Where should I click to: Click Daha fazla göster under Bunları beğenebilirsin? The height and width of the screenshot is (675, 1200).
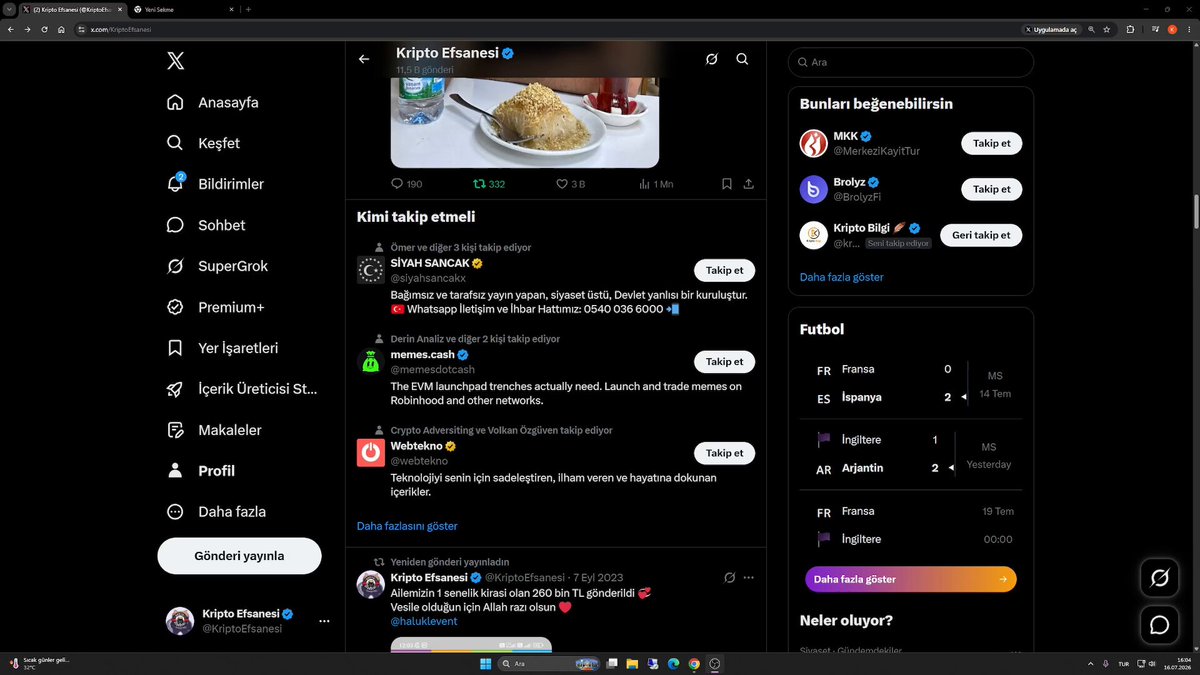coord(842,277)
